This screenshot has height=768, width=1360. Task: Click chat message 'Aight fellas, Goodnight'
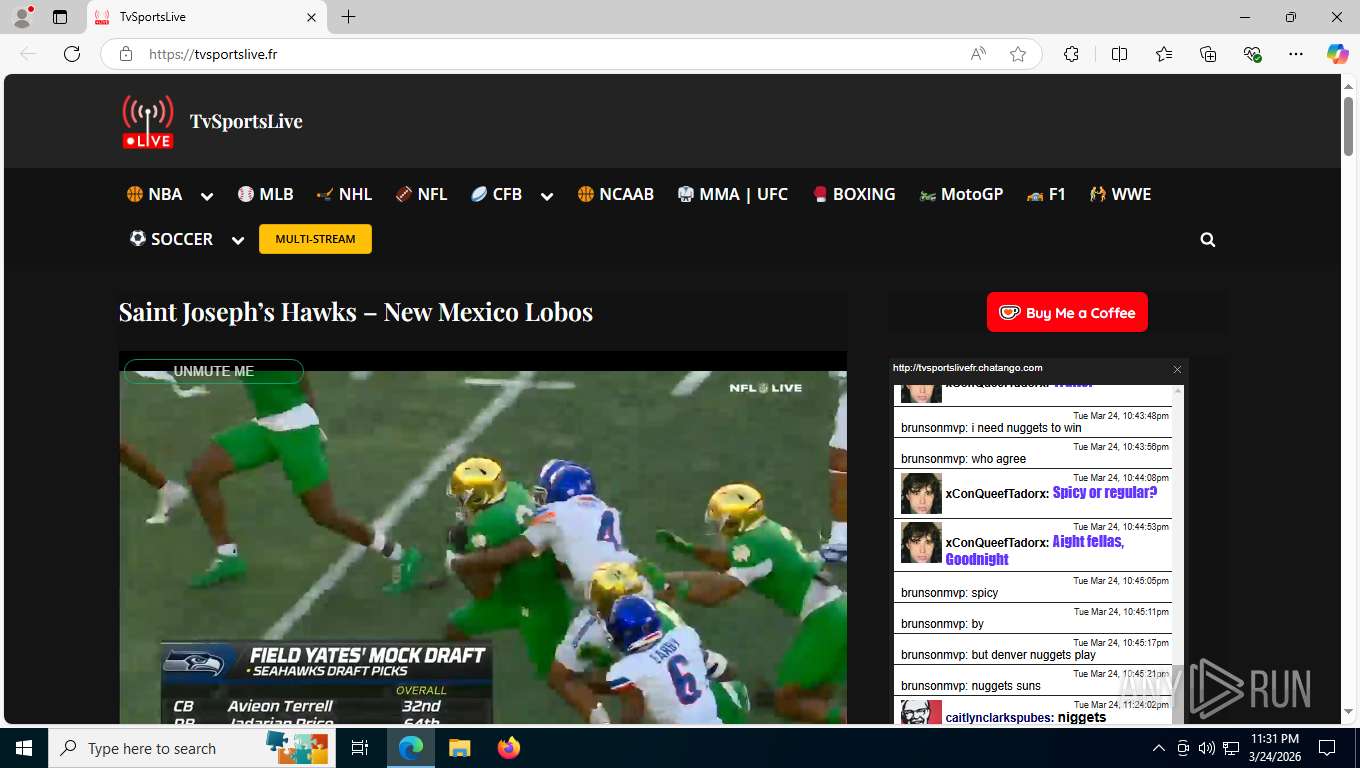point(1035,550)
